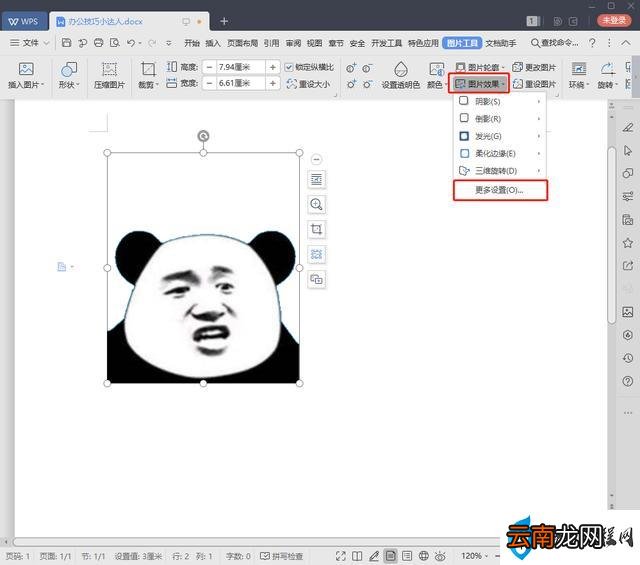
Task: Click the Print Preview icon
Action: pyautogui.click(x=115, y=42)
